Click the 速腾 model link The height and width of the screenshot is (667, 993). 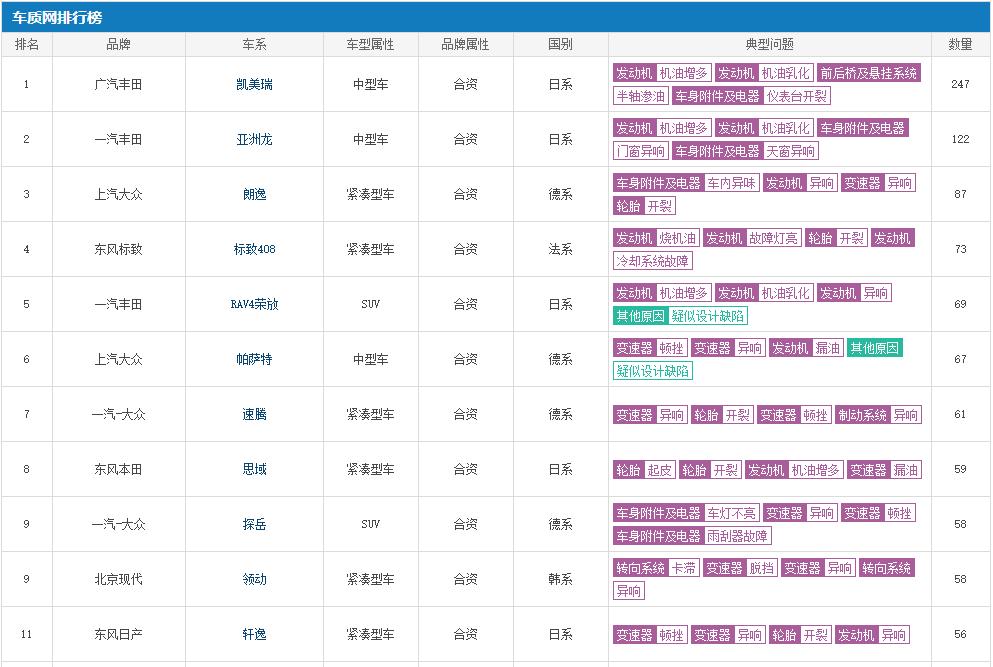254,415
